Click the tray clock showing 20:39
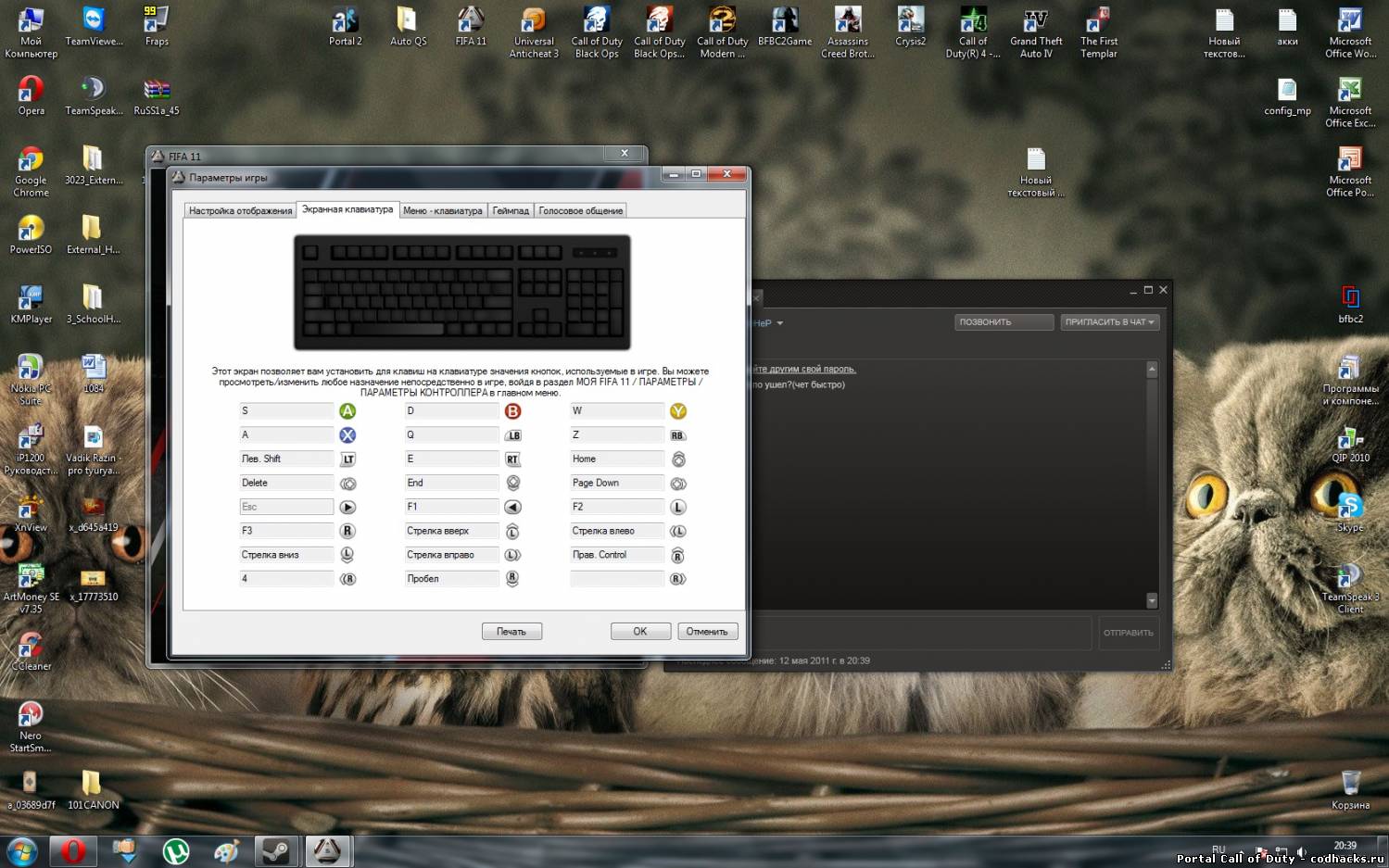The width and height of the screenshot is (1389, 868). coord(1345,846)
